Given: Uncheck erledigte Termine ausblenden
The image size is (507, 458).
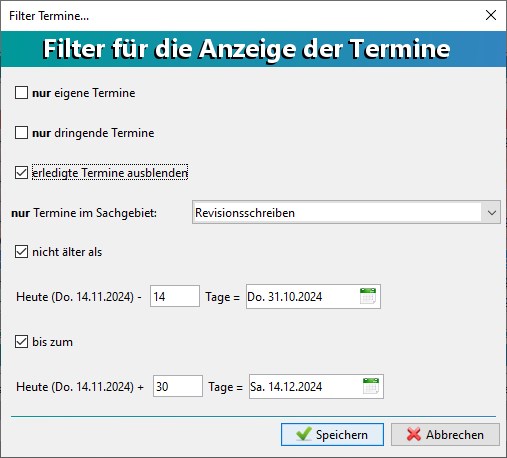Looking at the screenshot, I should (x=21, y=173).
